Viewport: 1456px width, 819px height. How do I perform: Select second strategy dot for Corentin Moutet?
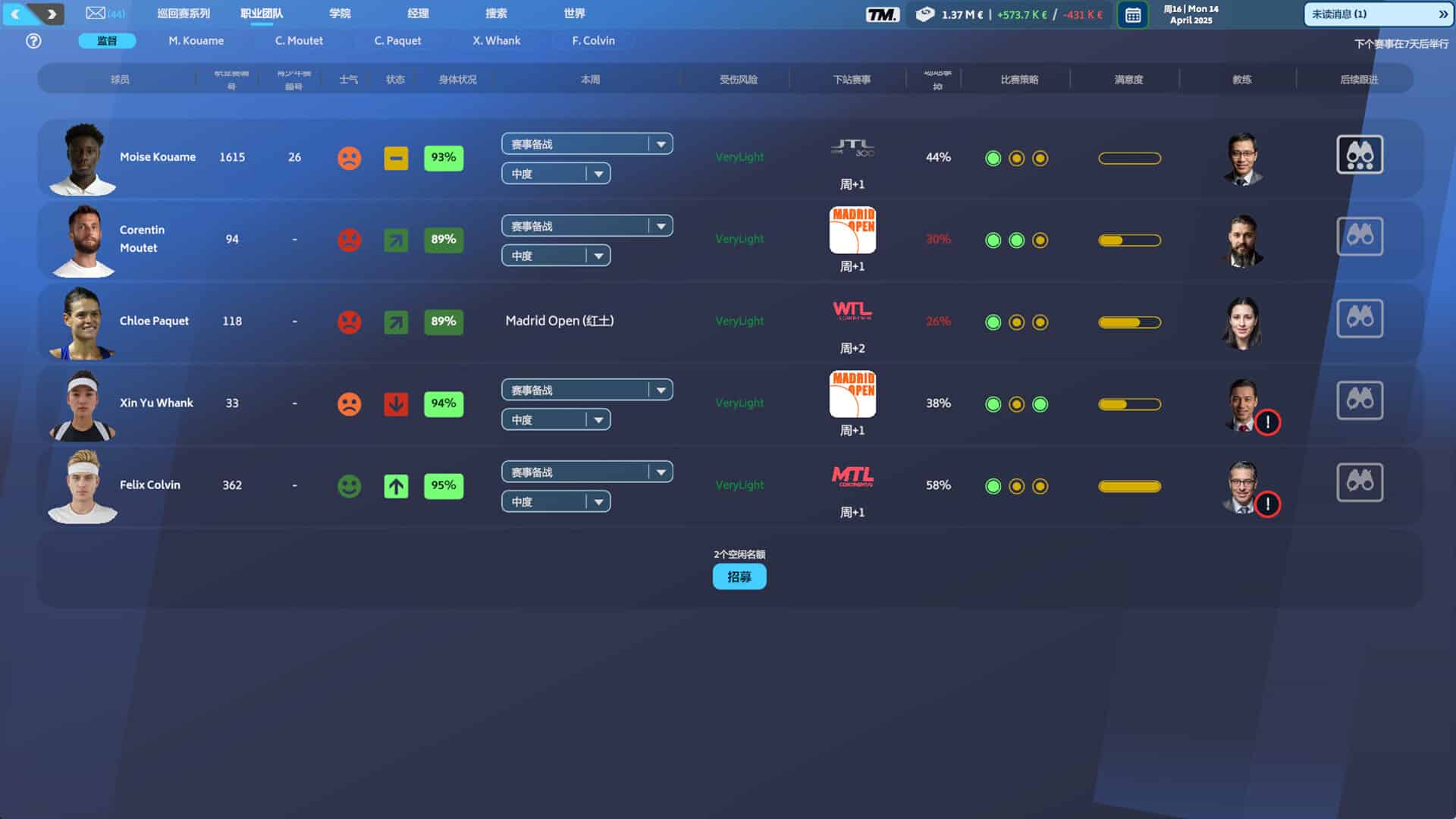pos(1017,240)
